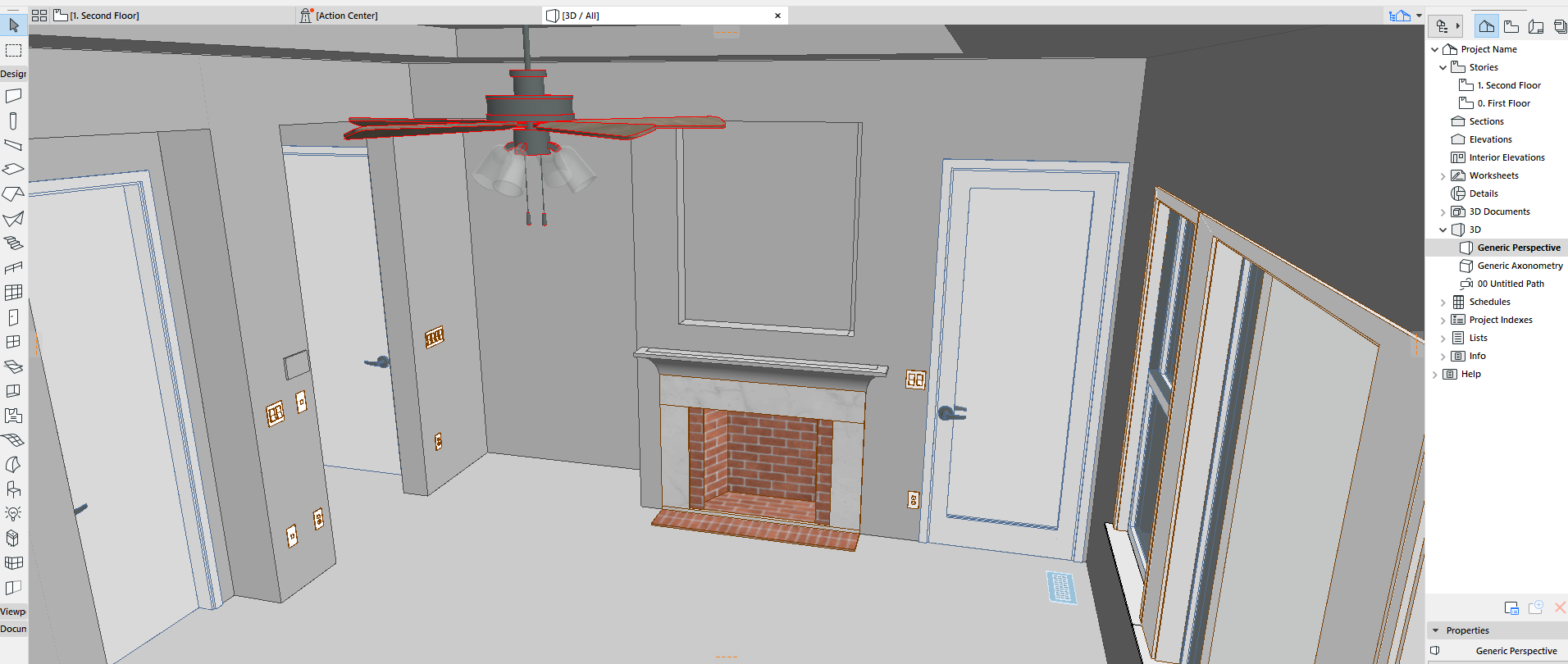Choose the Column tool
This screenshot has height=664, width=1568.
(x=13, y=121)
